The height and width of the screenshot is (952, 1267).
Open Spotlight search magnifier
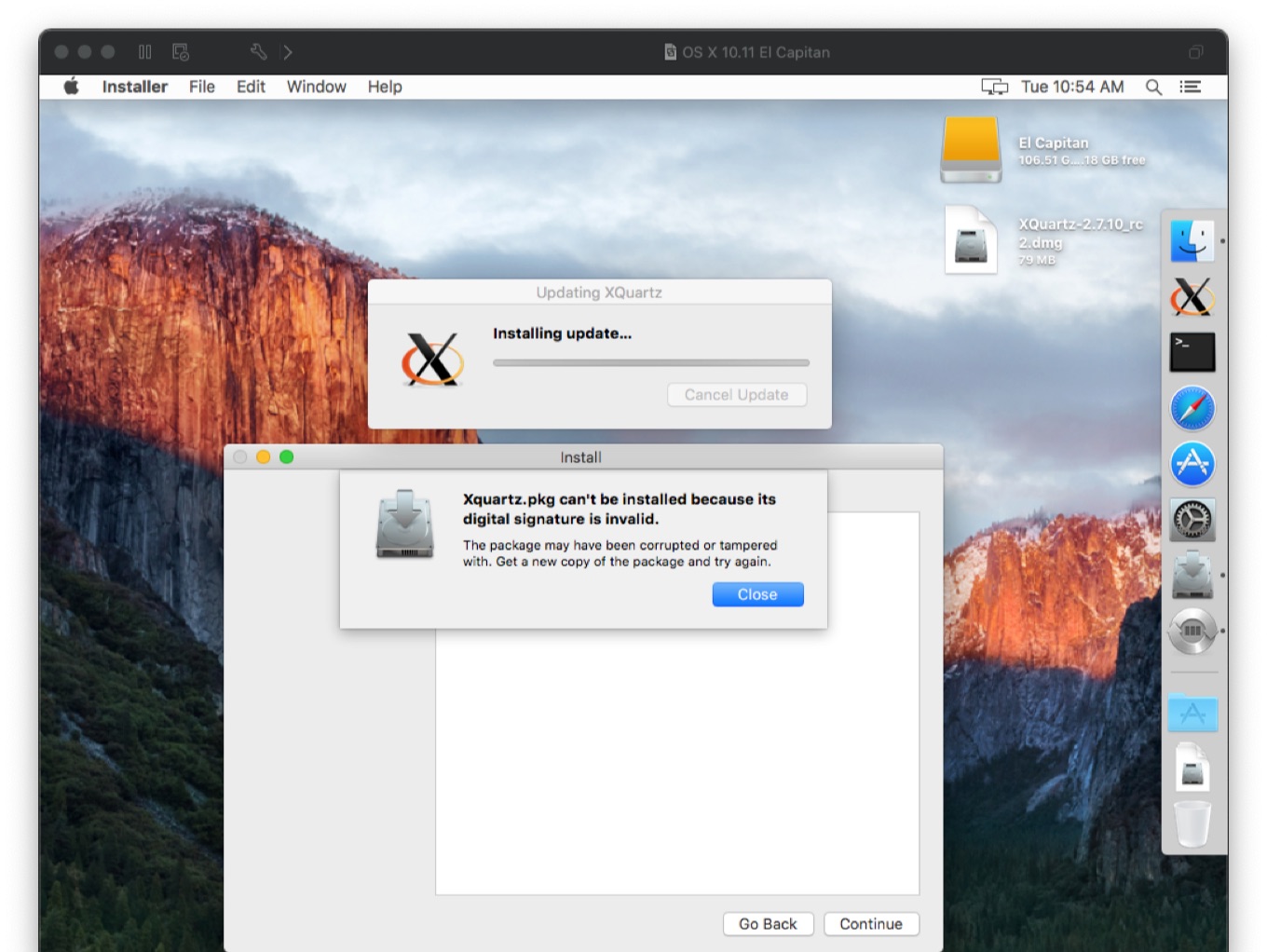tap(1153, 87)
